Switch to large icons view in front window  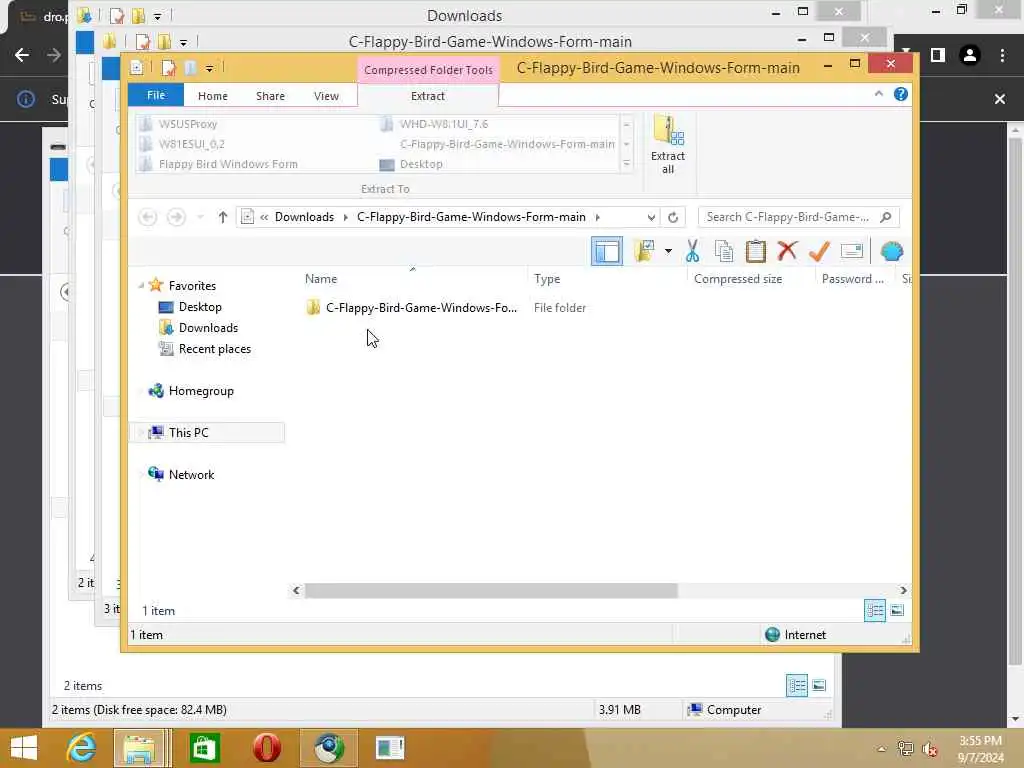897,611
